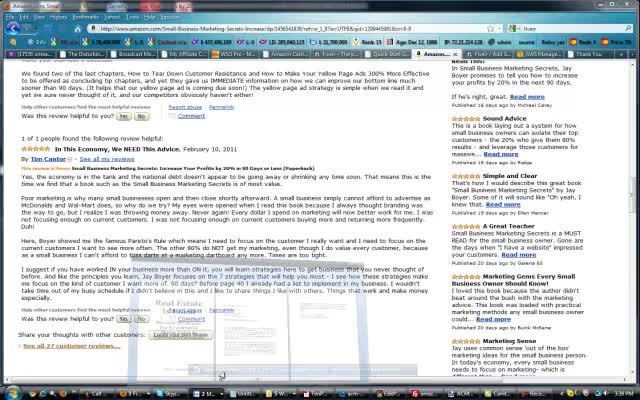Expand grouped Firefox windows in taskbar

click(148, 394)
